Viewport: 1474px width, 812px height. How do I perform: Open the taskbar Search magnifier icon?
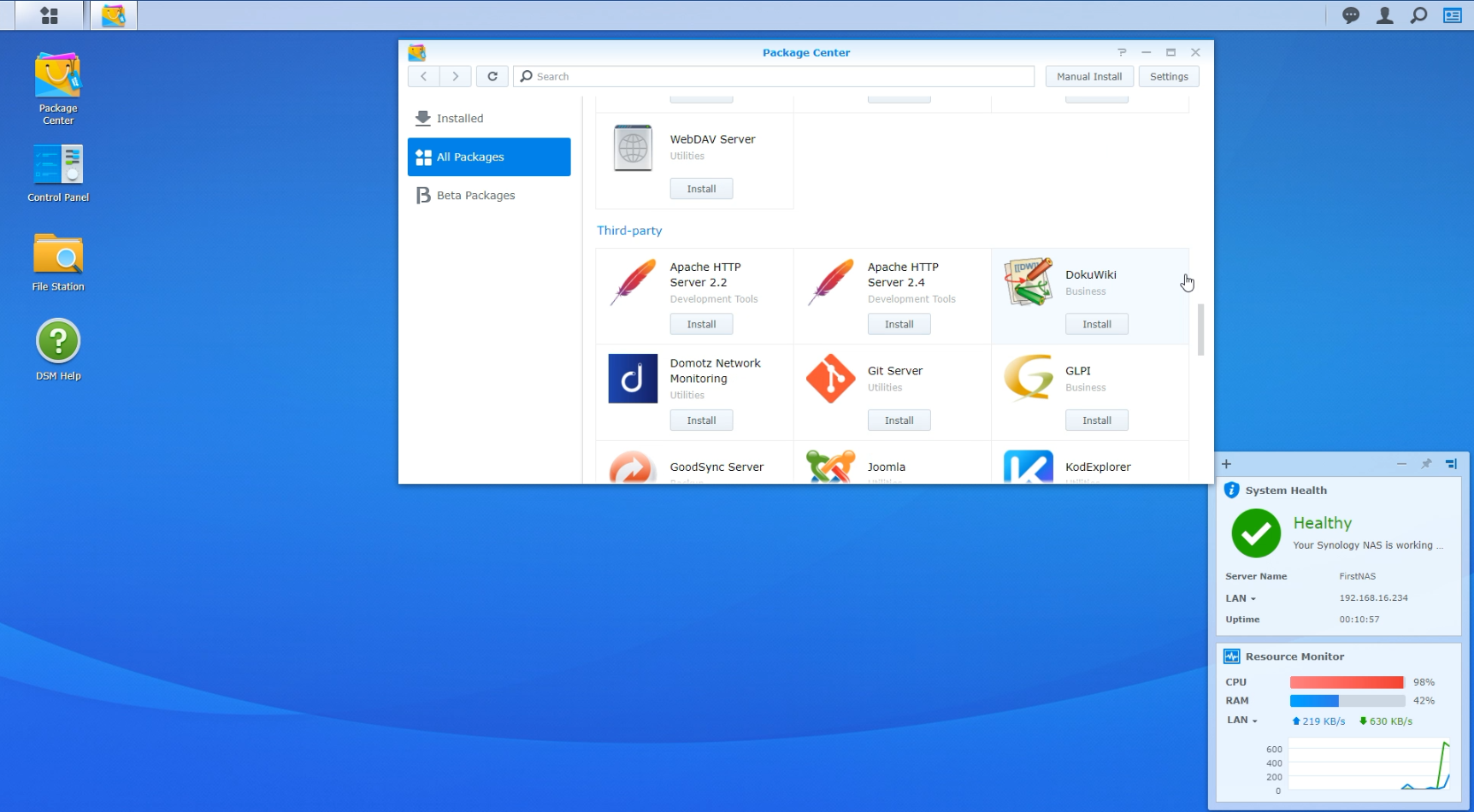point(1418,15)
